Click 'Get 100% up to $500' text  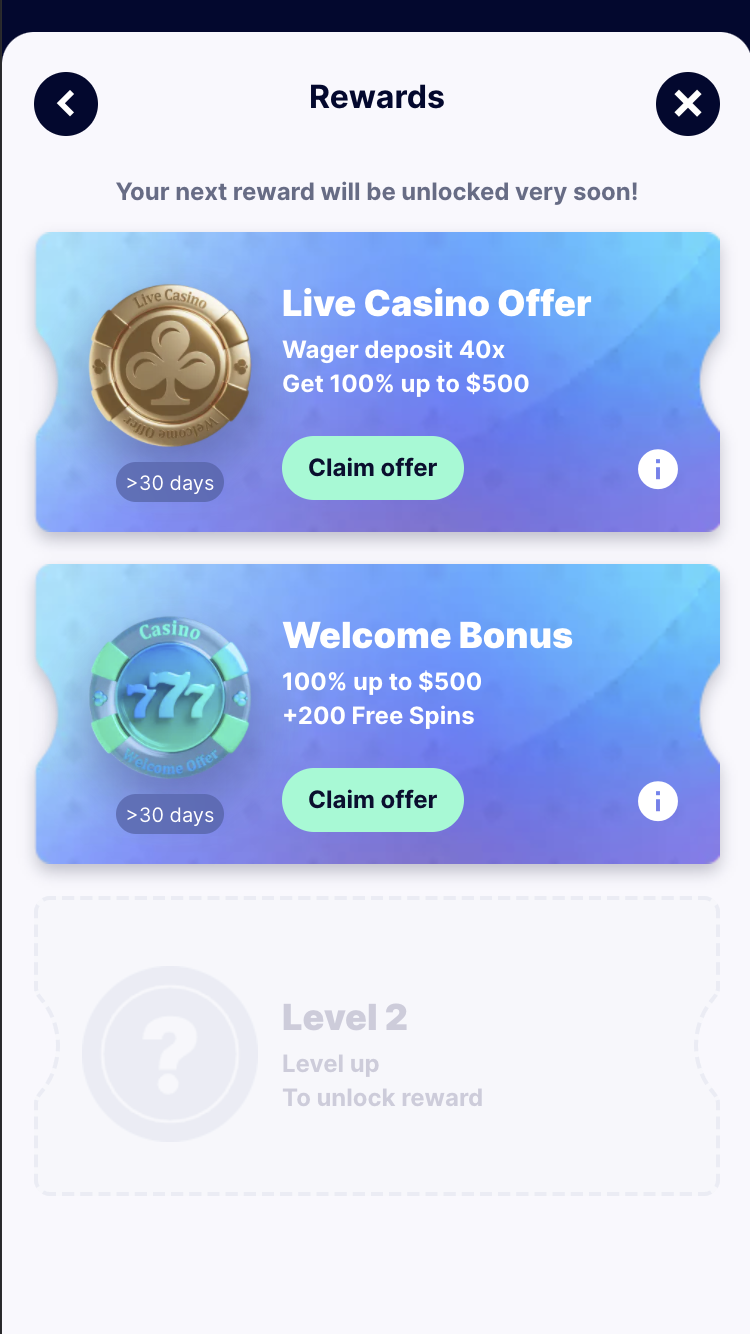[406, 384]
